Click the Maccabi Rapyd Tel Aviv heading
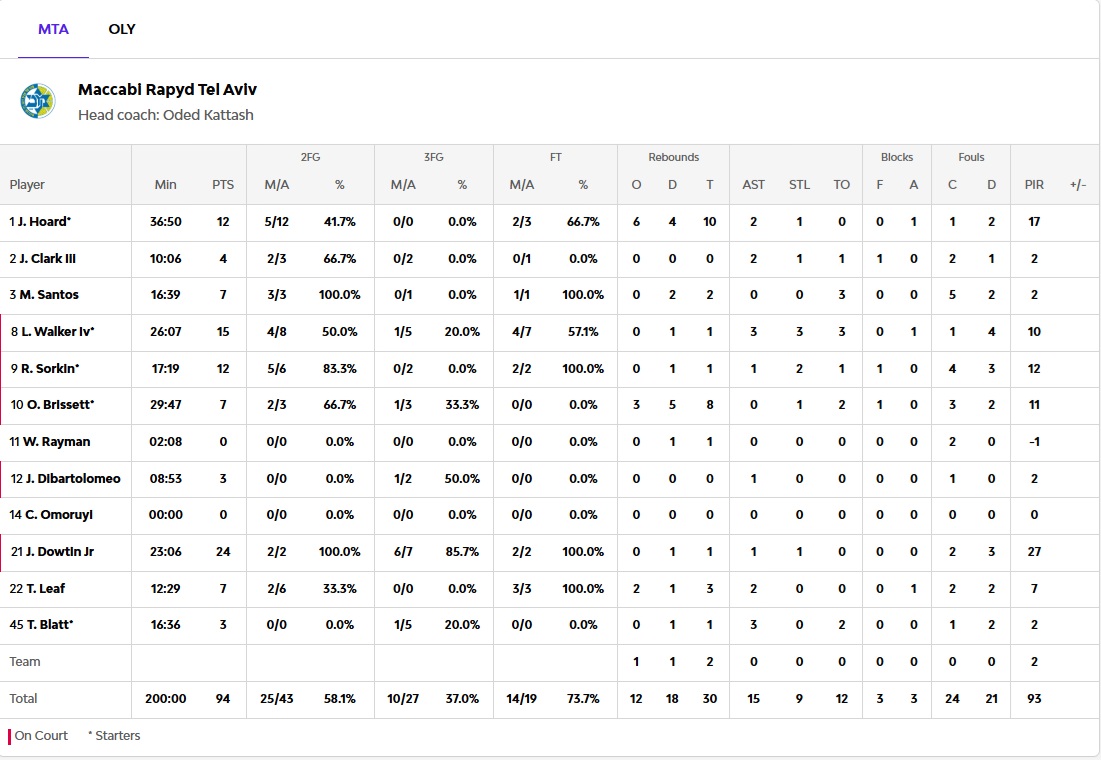The image size is (1101, 763). [x=167, y=90]
